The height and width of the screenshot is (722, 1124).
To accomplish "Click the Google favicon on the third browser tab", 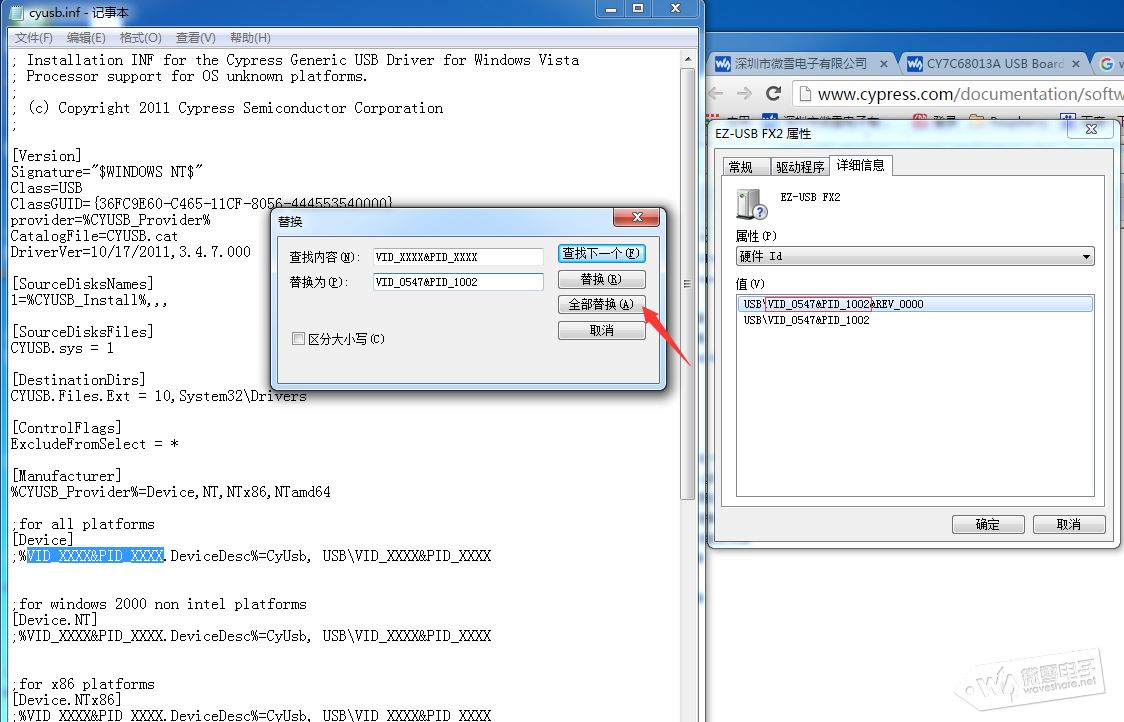I will coord(1107,64).
